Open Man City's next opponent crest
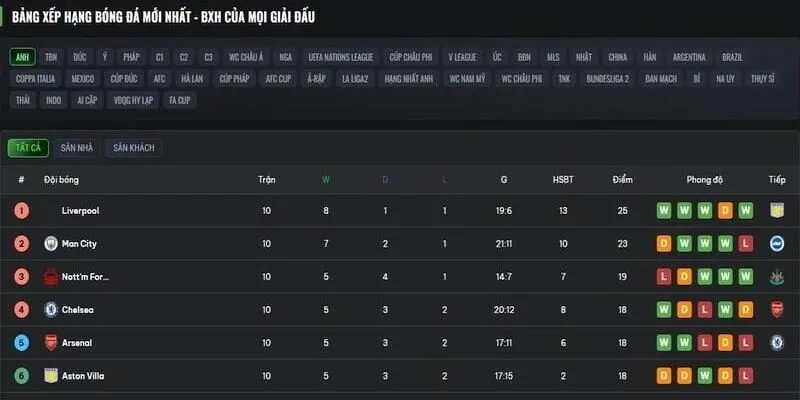 coord(777,243)
